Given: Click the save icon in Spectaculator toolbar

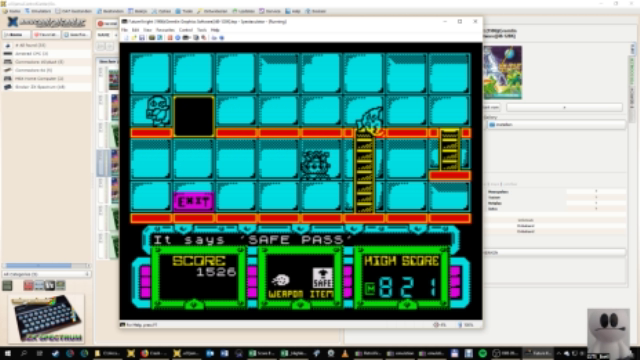Looking at the screenshot, I should point(142,38).
